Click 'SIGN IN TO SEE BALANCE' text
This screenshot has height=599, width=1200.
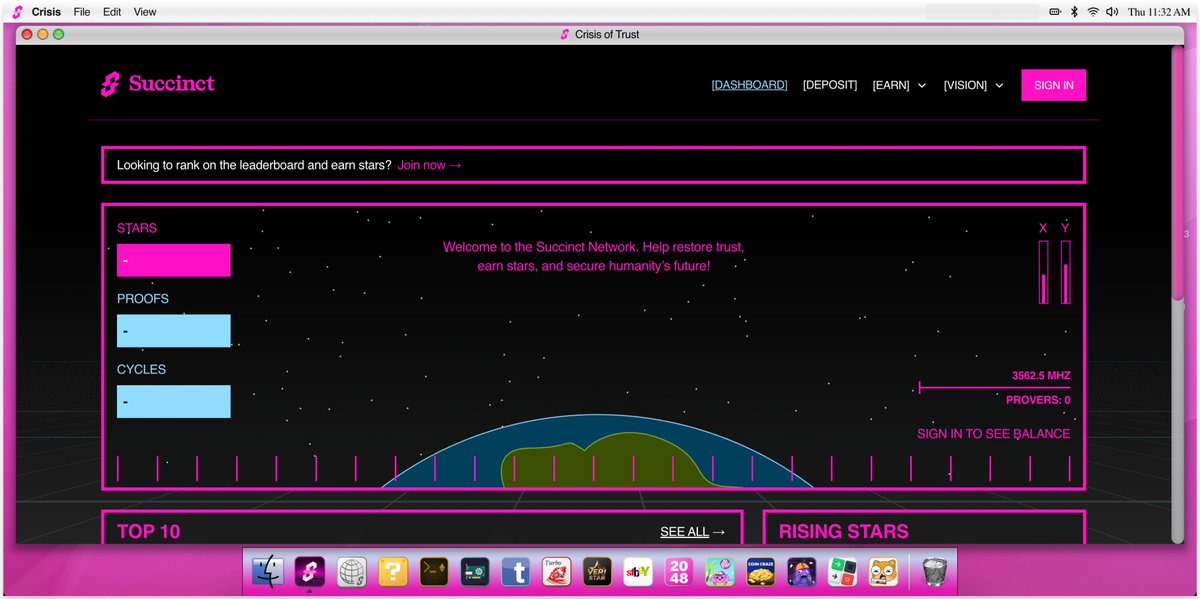click(x=993, y=434)
